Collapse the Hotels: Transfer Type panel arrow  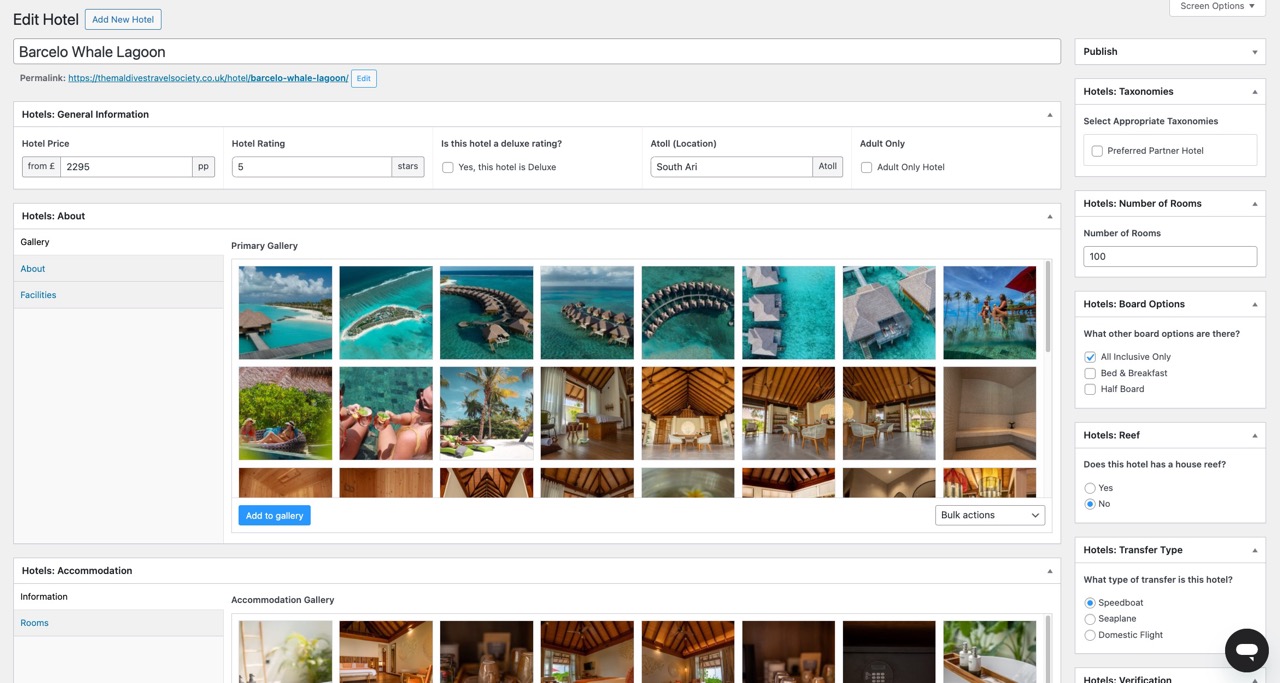pos(1255,550)
